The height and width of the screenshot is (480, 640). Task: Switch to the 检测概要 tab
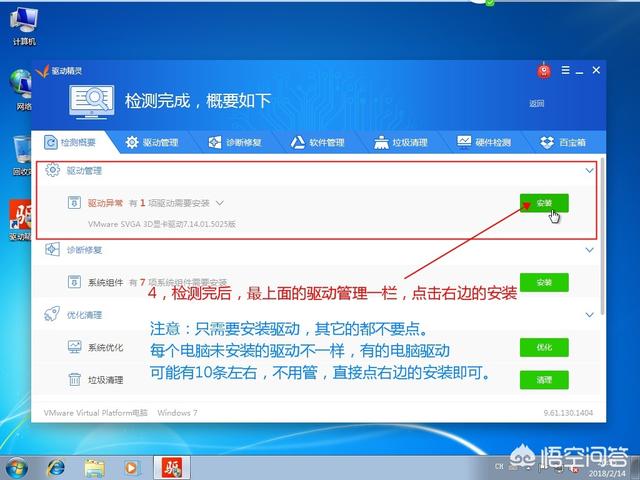(70, 142)
